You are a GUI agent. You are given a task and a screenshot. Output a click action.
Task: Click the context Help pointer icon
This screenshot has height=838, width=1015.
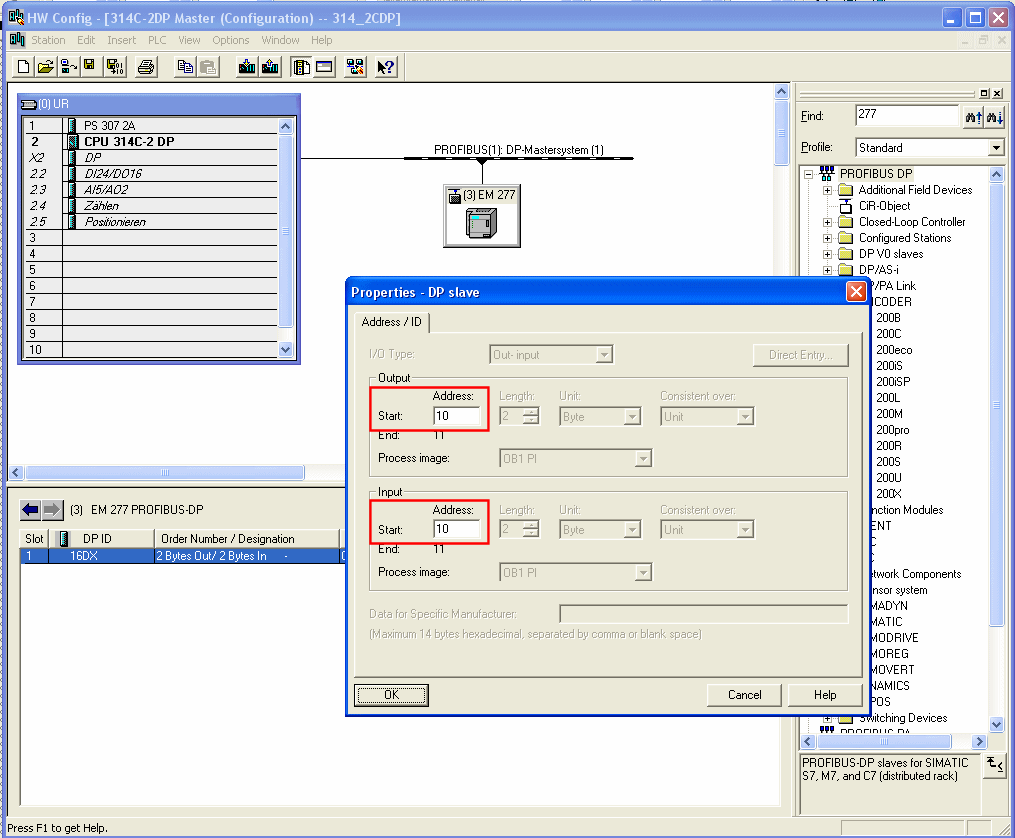386,67
